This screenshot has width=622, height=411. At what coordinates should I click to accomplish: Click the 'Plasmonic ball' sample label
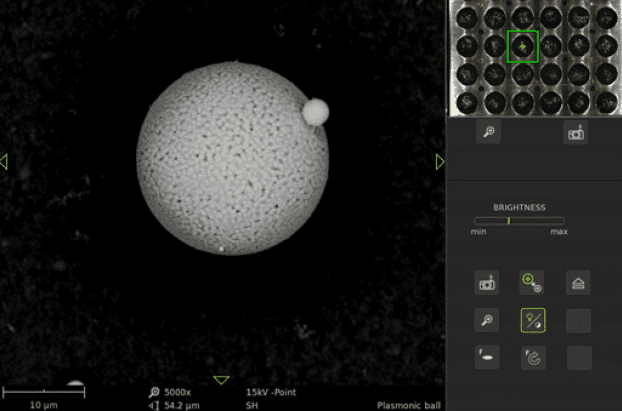409,405
